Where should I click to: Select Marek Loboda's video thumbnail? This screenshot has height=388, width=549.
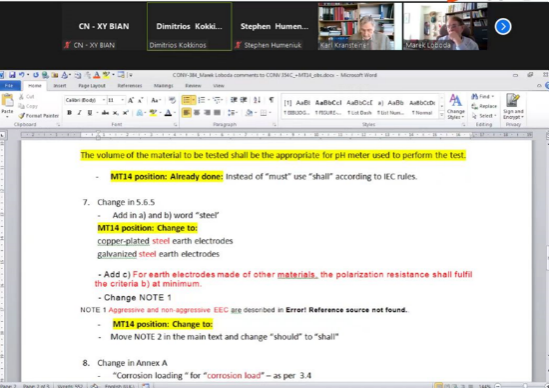point(445,27)
